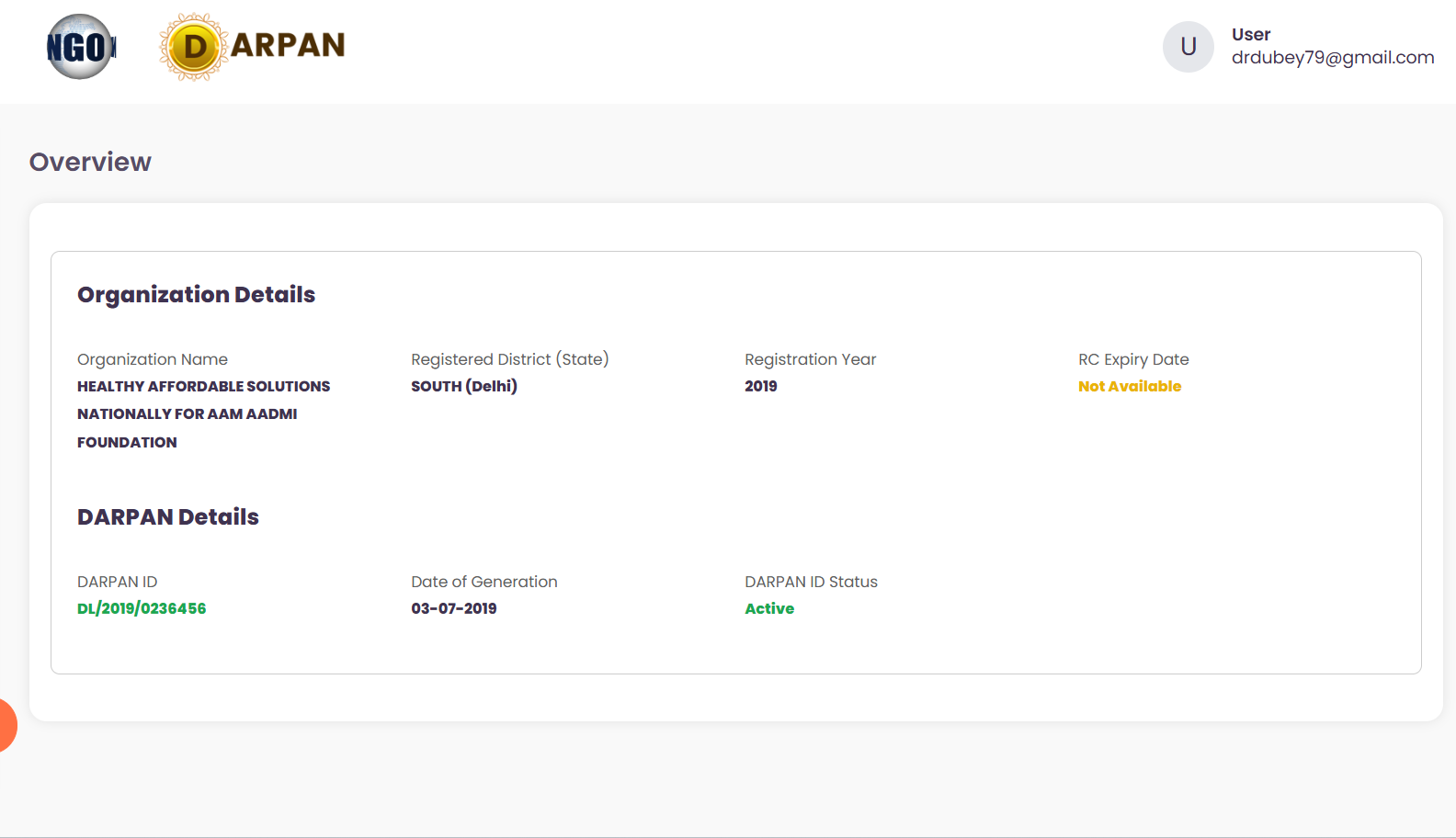Image resolution: width=1456 pixels, height=838 pixels.
Task: Select the user email drdubey79@gmail.com
Action: [1333, 57]
